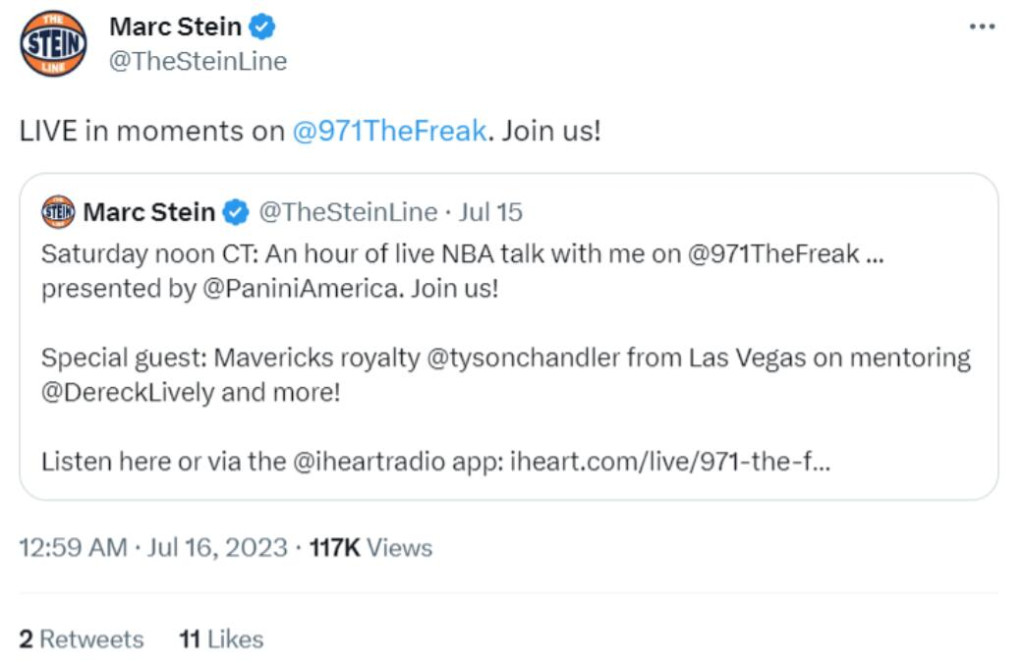1024x663 pixels.
Task: Open the @971TheFreak mention link in main tweet
Action: click(389, 131)
